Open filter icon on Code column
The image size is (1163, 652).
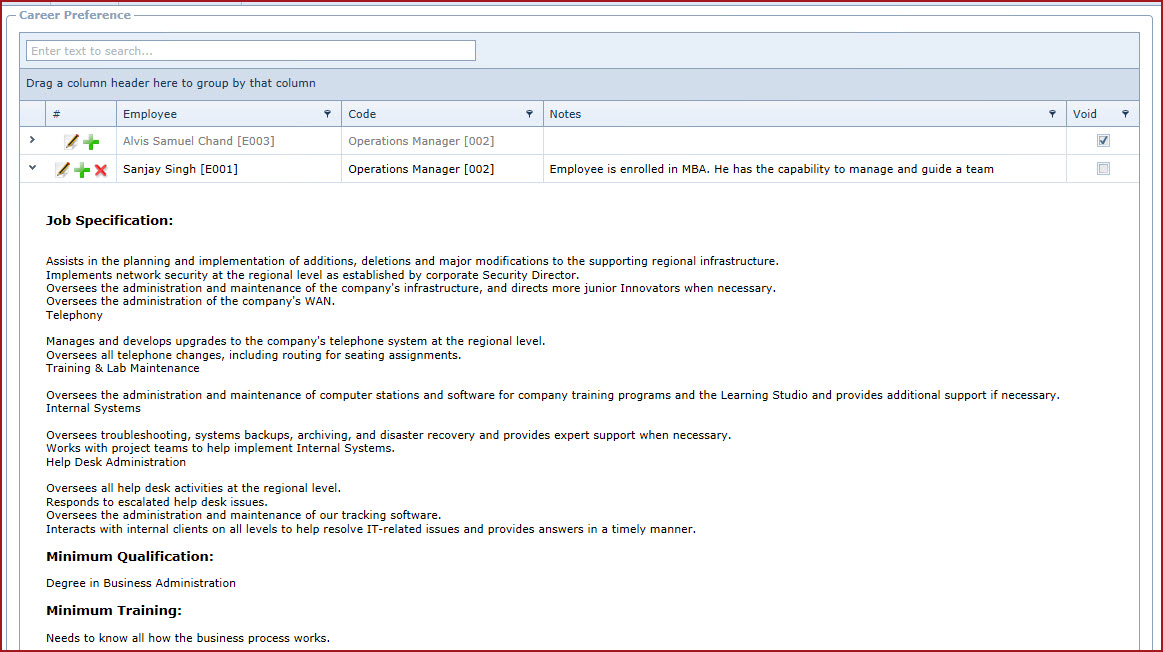[529, 114]
